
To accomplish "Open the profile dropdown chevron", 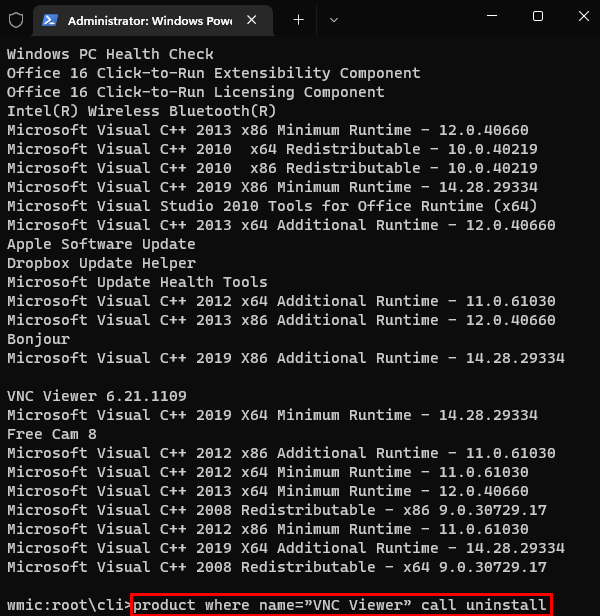I will tap(334, 20).
